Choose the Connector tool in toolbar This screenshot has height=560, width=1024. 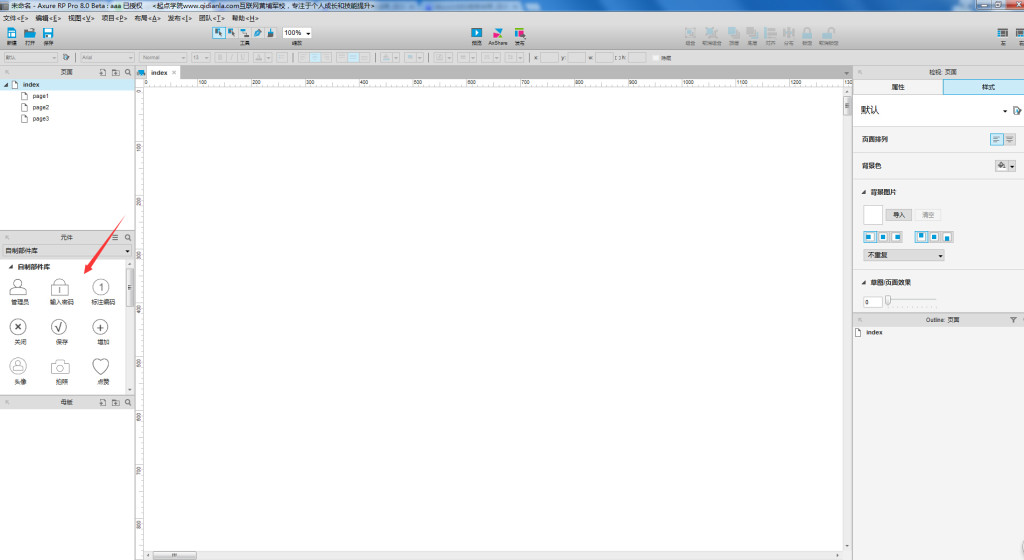click(244, 33)
